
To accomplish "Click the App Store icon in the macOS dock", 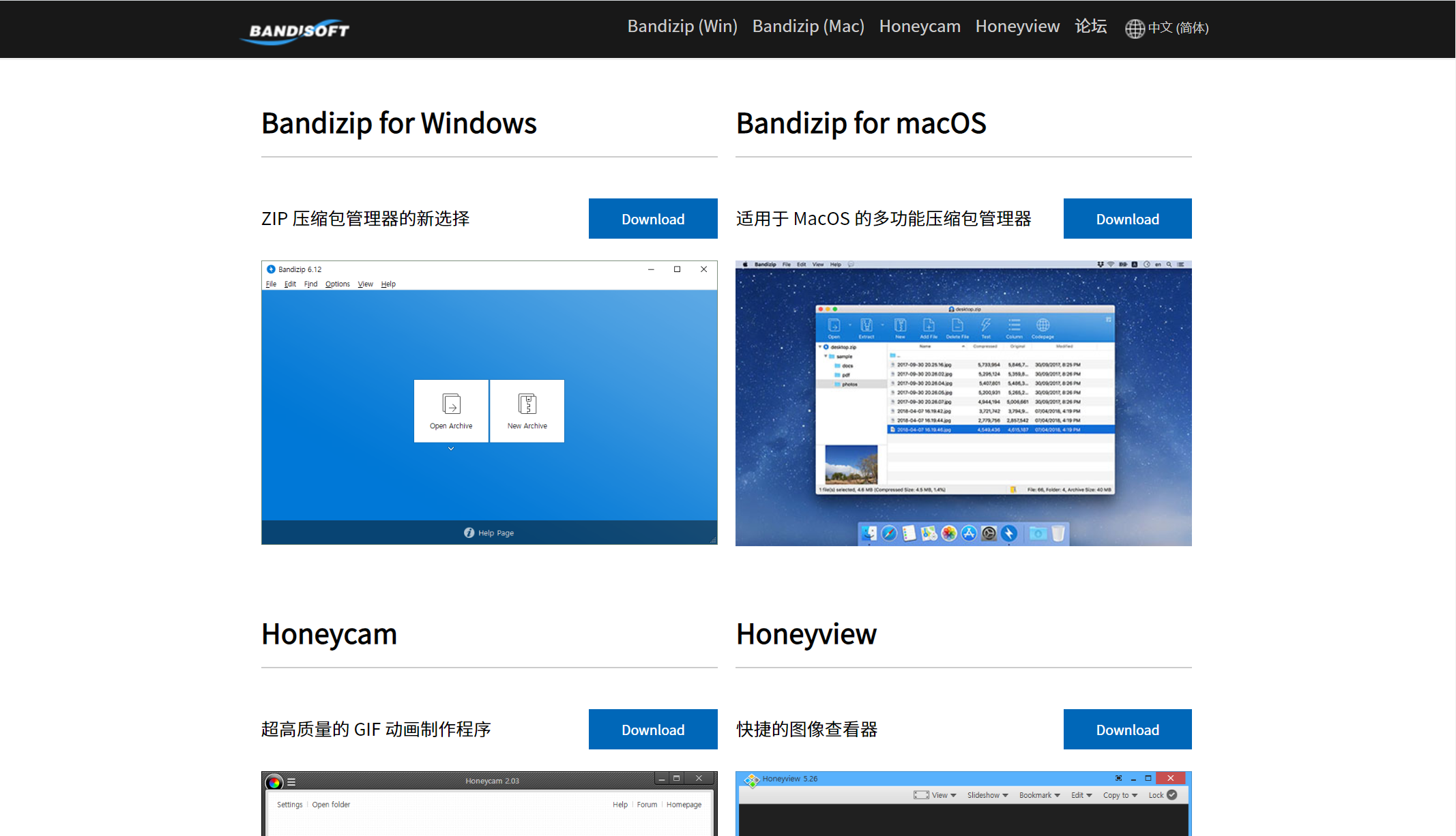I will [969, 533].
